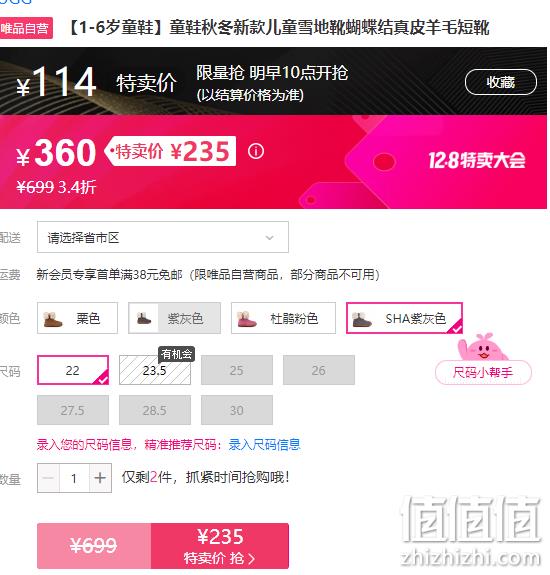Click the 特卖价 ¥235 price tag

pos(171,151)
